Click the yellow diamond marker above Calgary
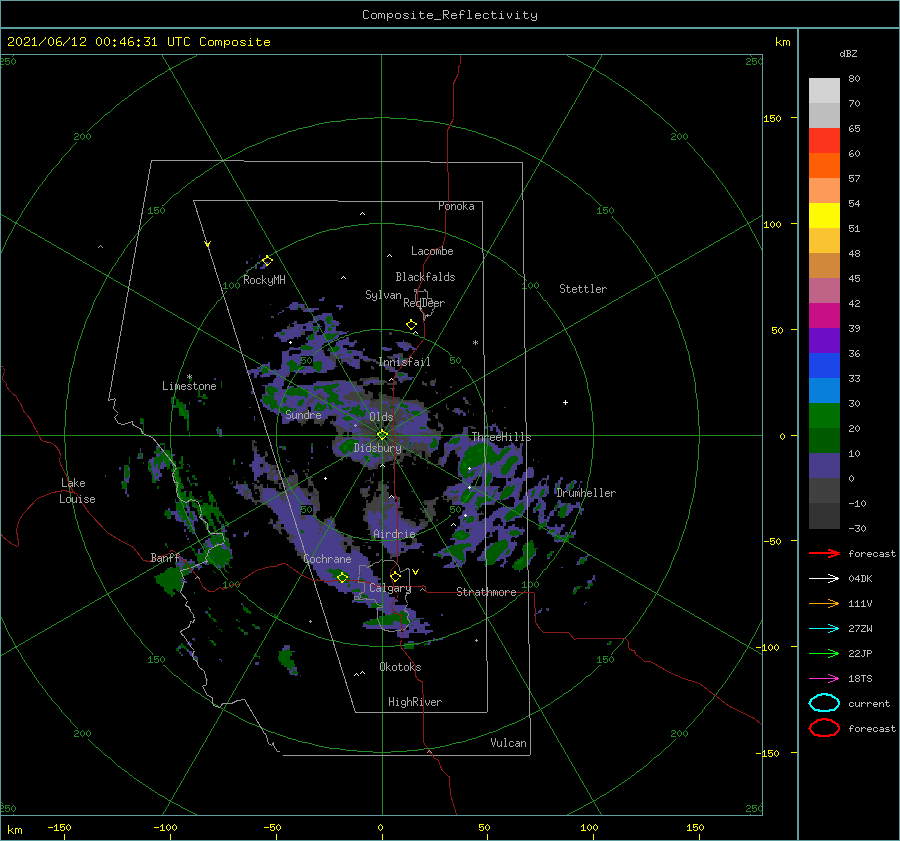Screen dimensions: 900x841 pos(395,576)
